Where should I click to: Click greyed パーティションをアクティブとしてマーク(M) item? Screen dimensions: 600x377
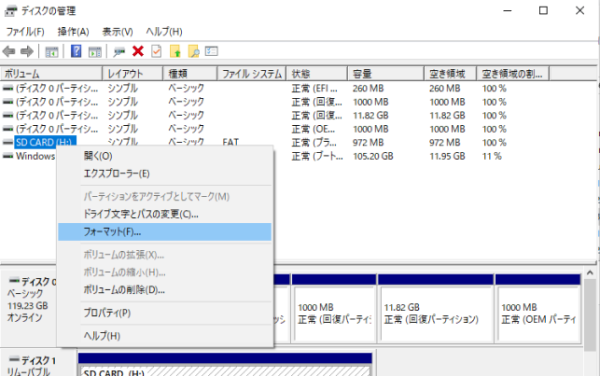point(165,197)
